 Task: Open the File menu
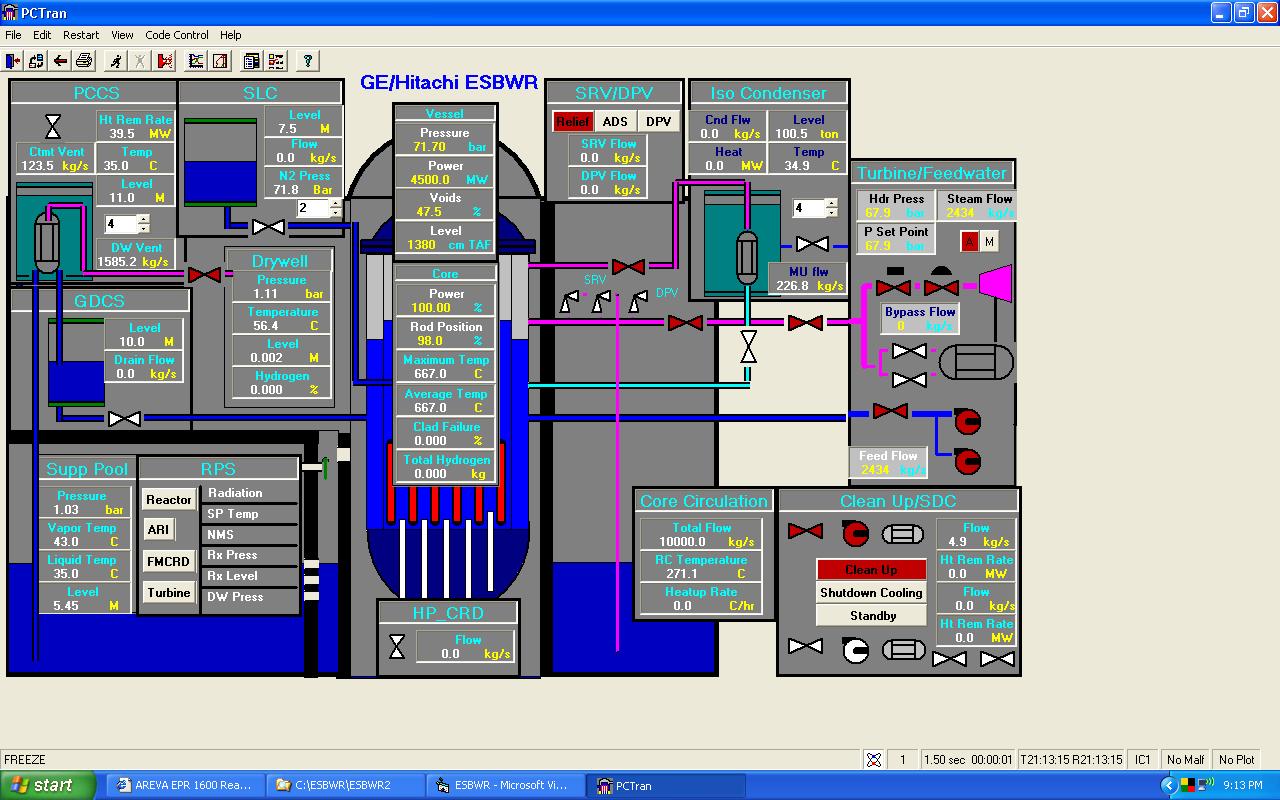click(13, 35)
